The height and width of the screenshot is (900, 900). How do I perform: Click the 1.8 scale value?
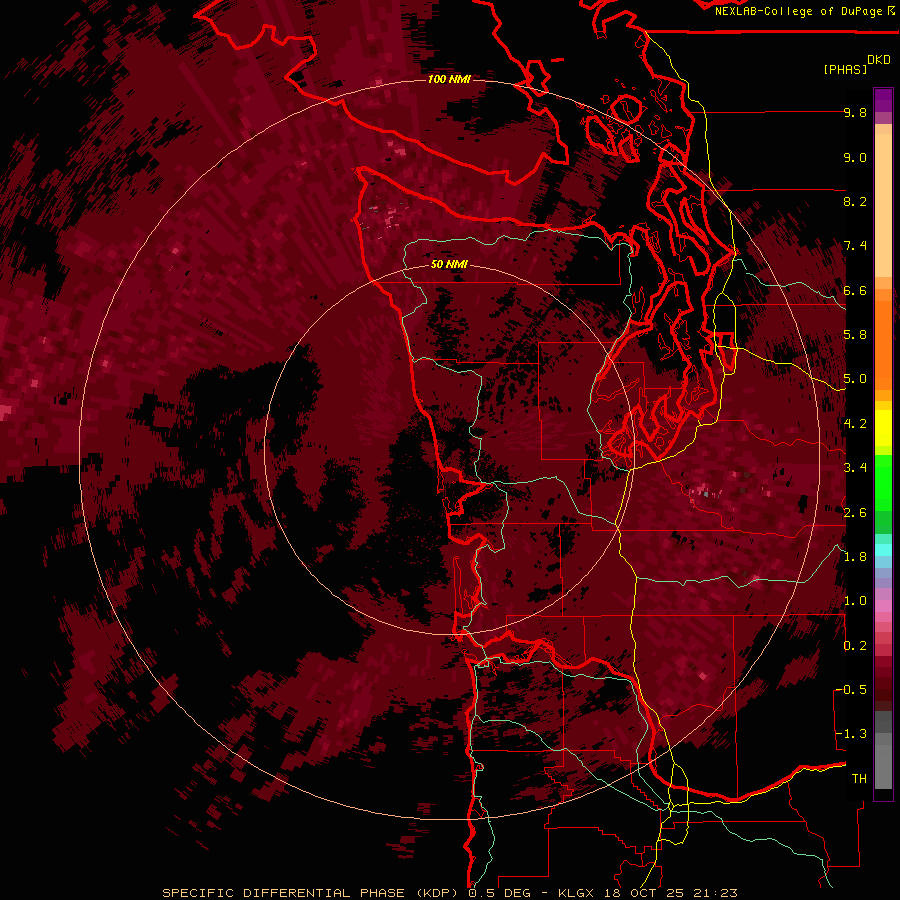(855, 557)
